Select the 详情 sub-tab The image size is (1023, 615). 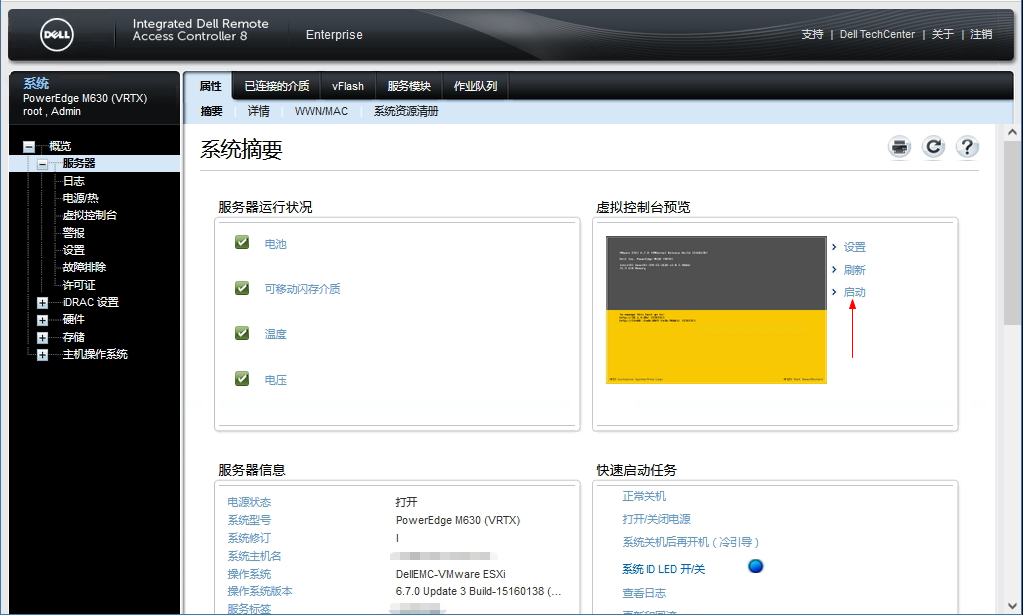click(258, 112)
